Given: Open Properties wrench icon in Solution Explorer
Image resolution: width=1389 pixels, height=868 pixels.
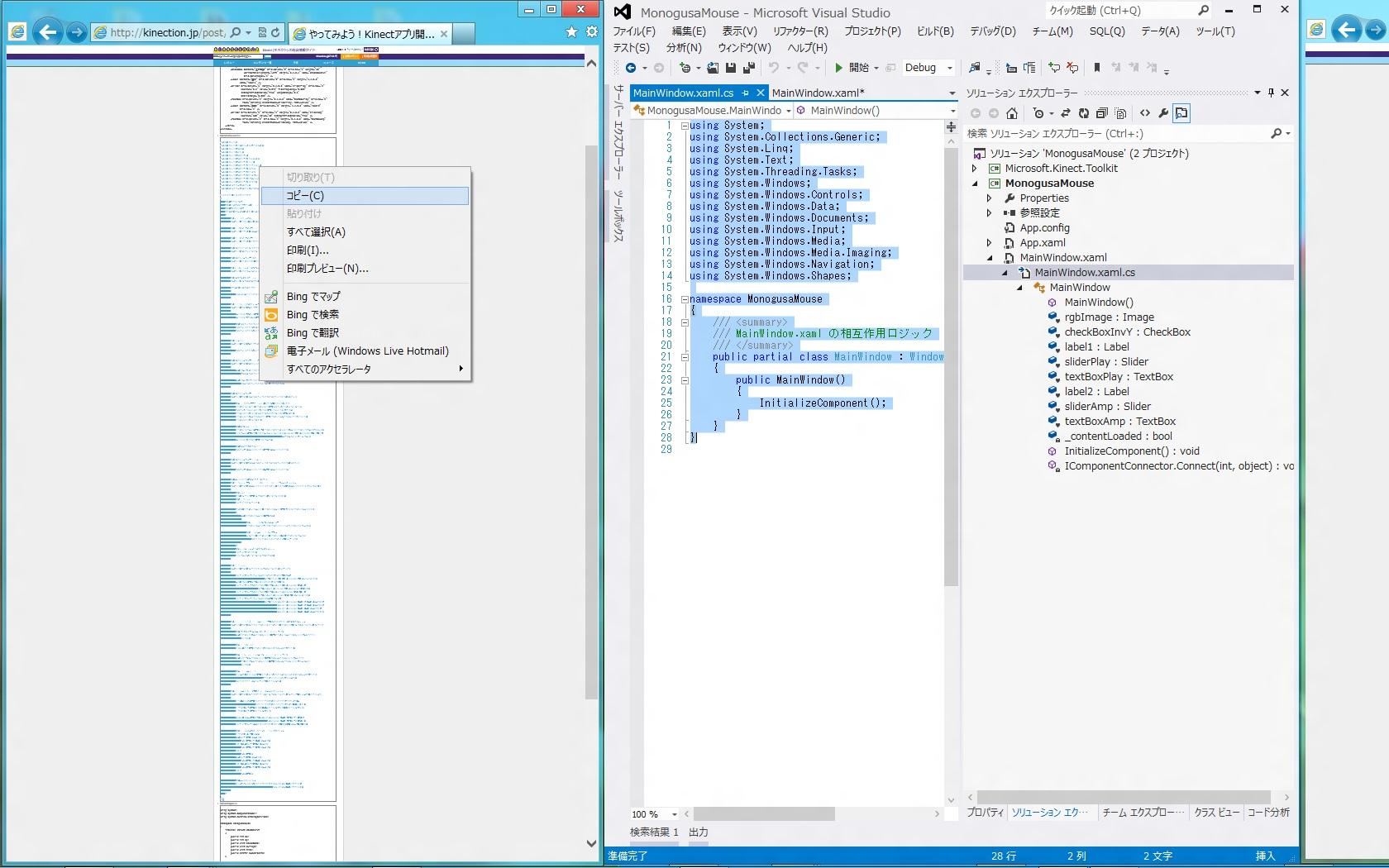Looking at the screenshot, I should tap(1163, 113).
